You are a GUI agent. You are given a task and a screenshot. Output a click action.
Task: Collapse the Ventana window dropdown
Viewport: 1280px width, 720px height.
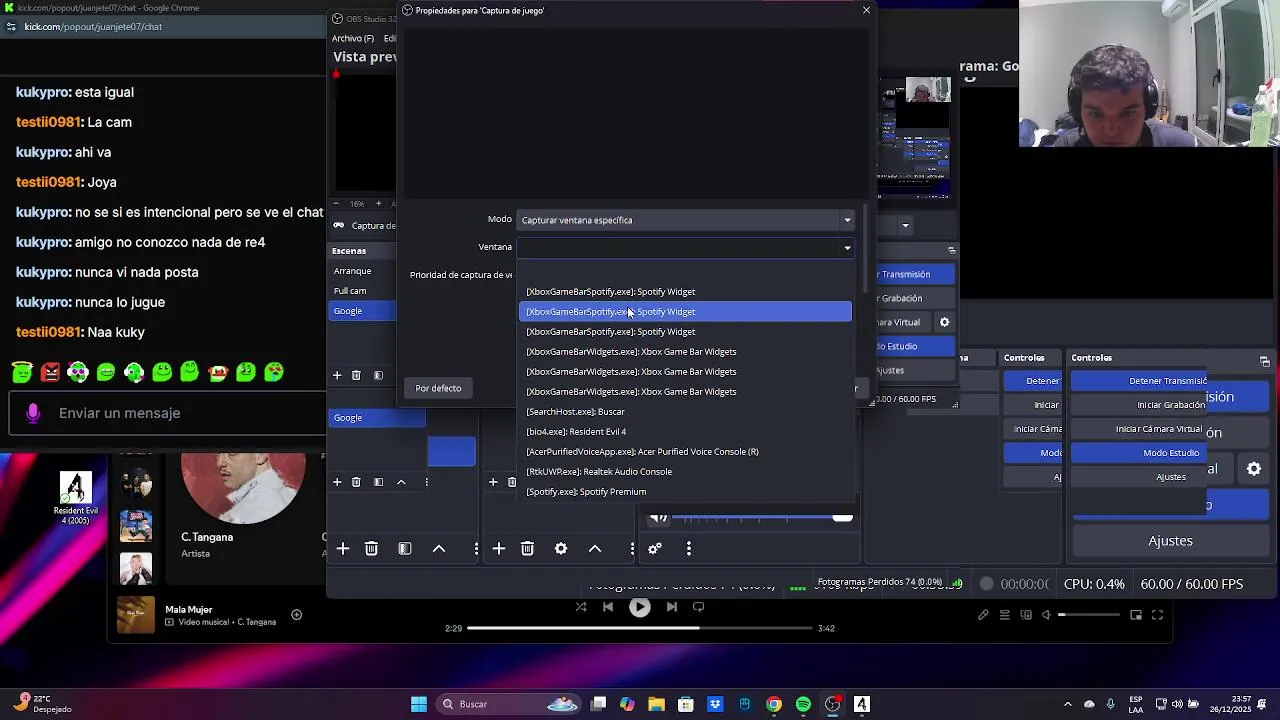686,247
